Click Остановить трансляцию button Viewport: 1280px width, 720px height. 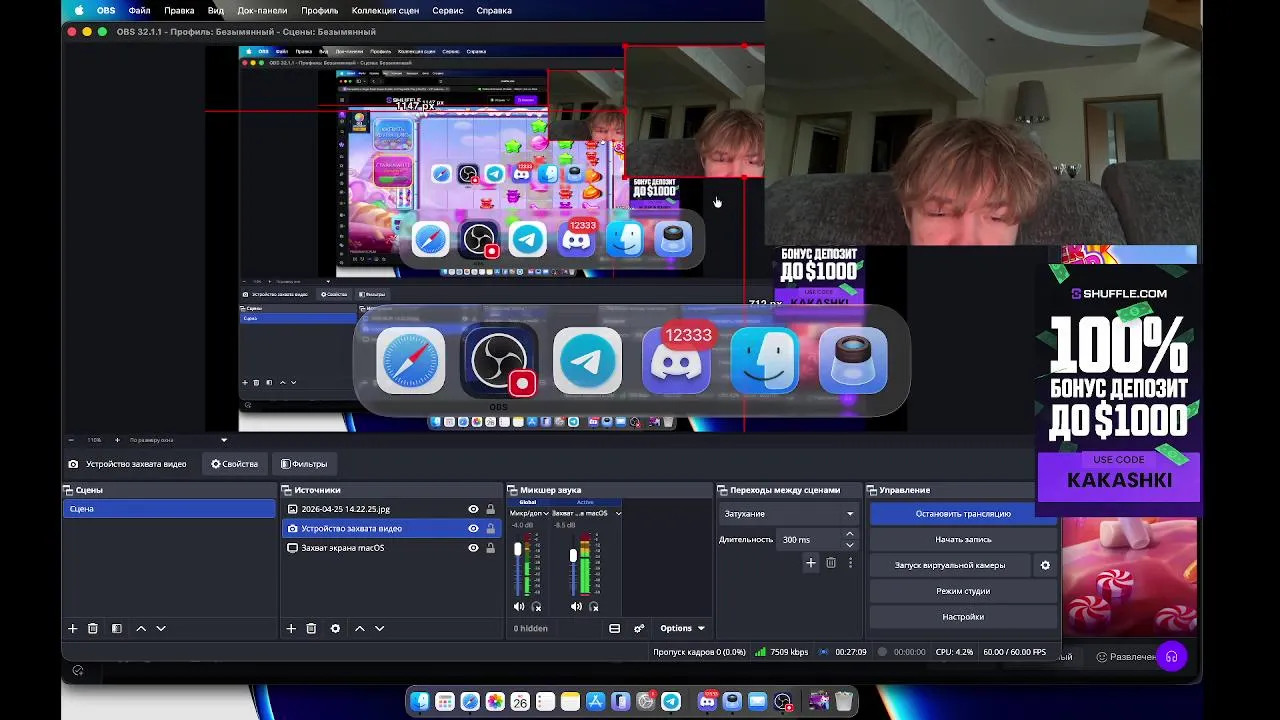tap(963, 514)
